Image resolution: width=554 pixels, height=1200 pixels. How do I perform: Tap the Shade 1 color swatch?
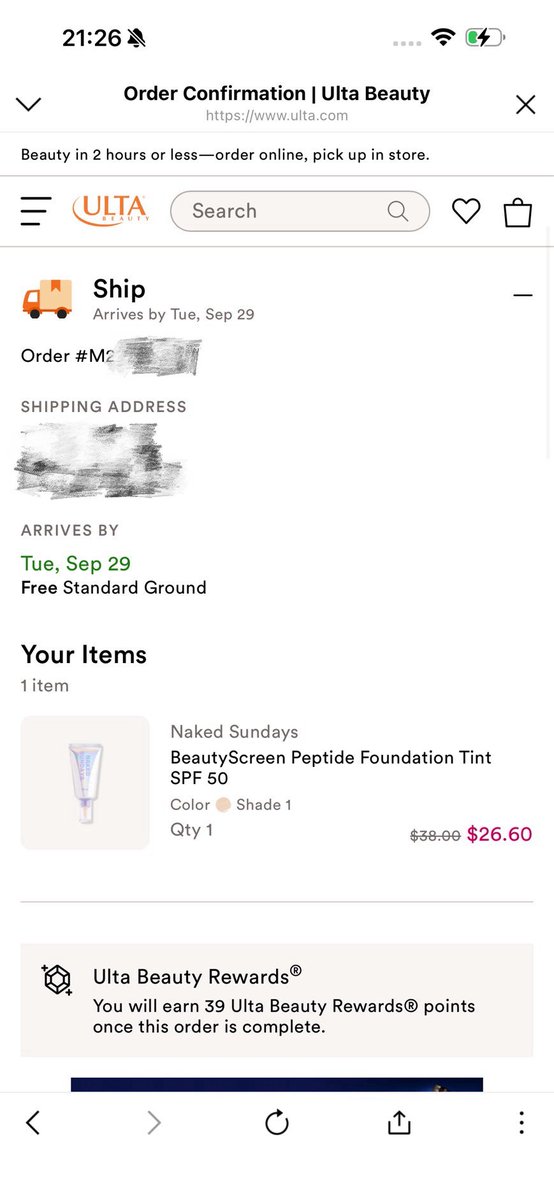click(x=223, y=804)
